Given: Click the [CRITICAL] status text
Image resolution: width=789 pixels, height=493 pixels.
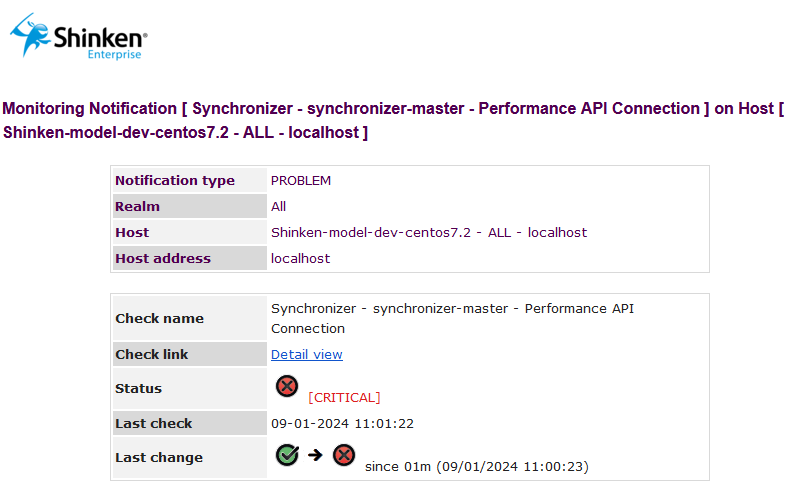Looking at the screenshot, I should pyautogui.click(x=344, y=397).
